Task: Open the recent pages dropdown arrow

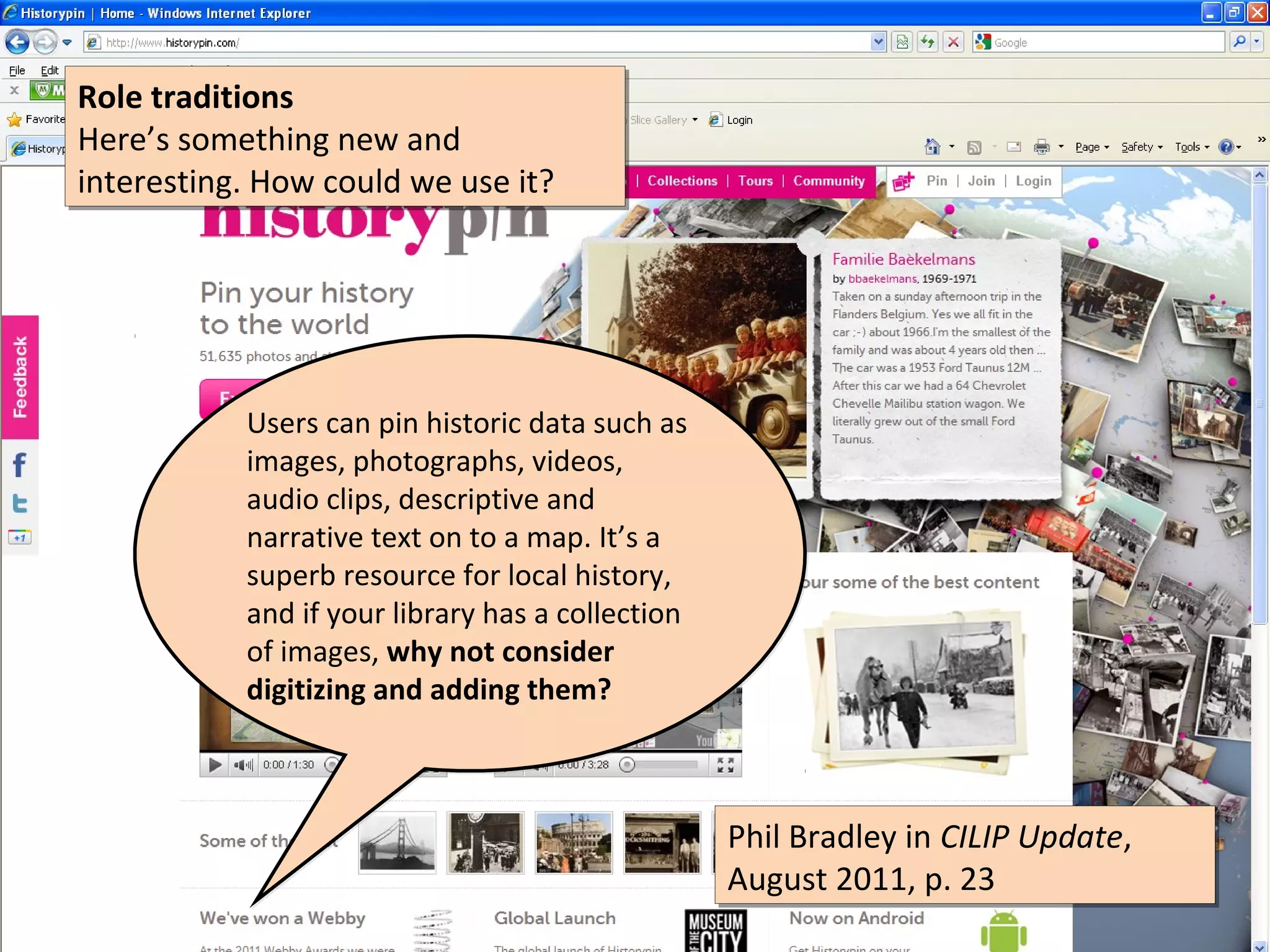Action: coord(68,42)
